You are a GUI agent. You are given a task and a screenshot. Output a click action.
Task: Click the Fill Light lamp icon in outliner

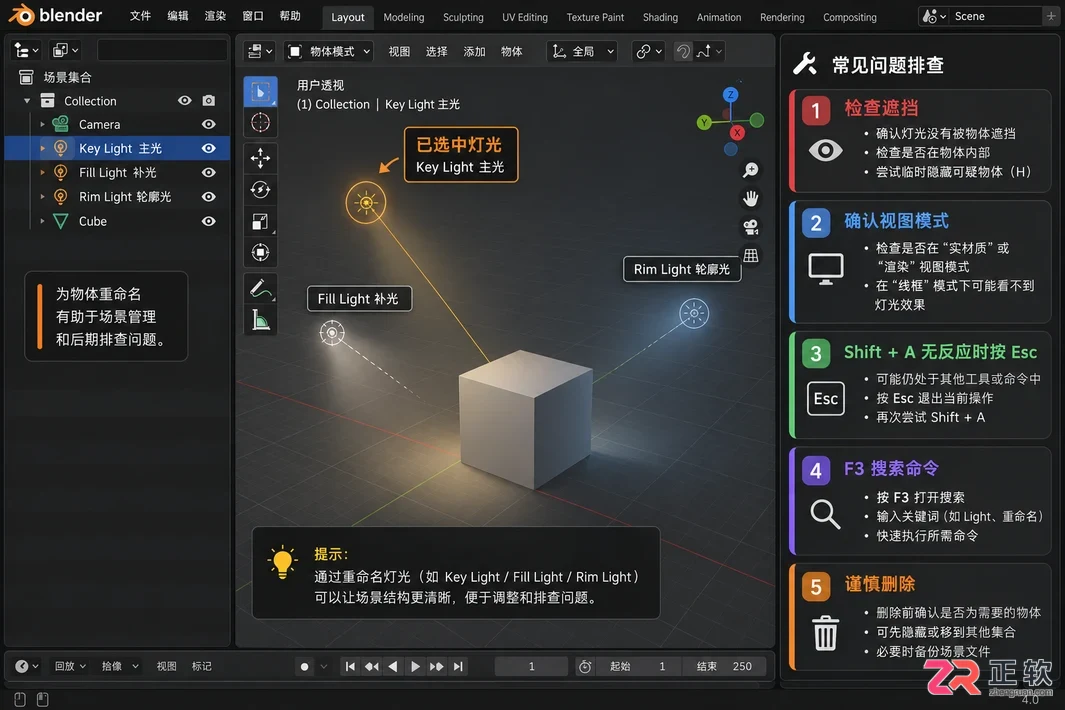point(60,173)
